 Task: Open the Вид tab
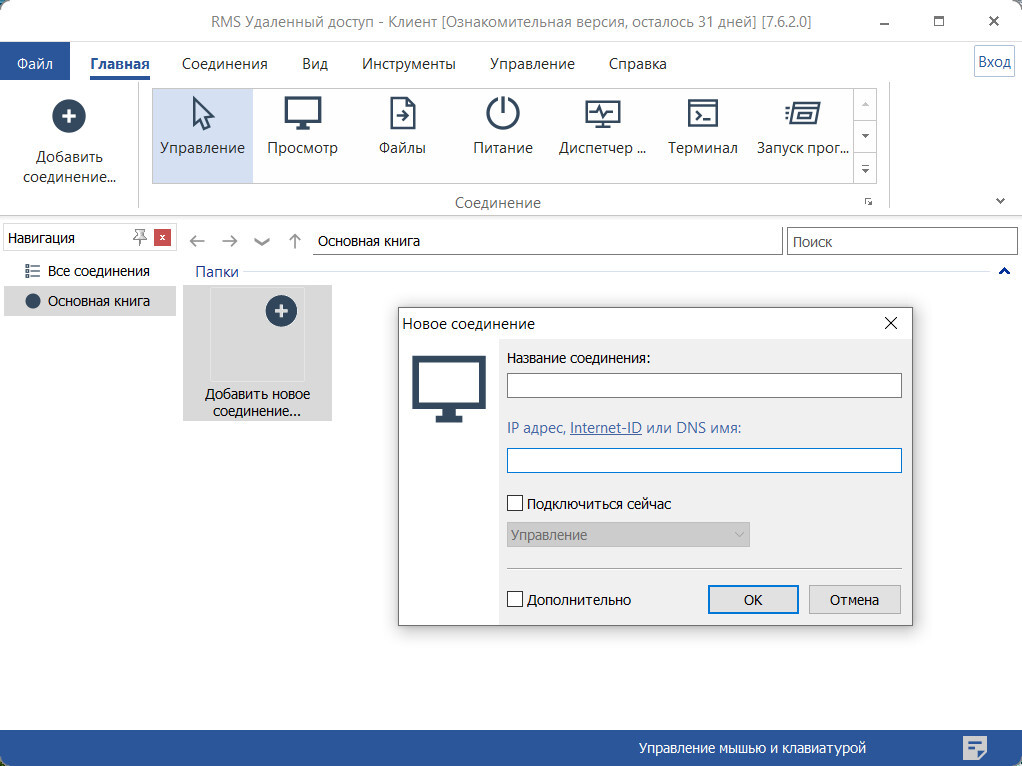coord(315,64)
